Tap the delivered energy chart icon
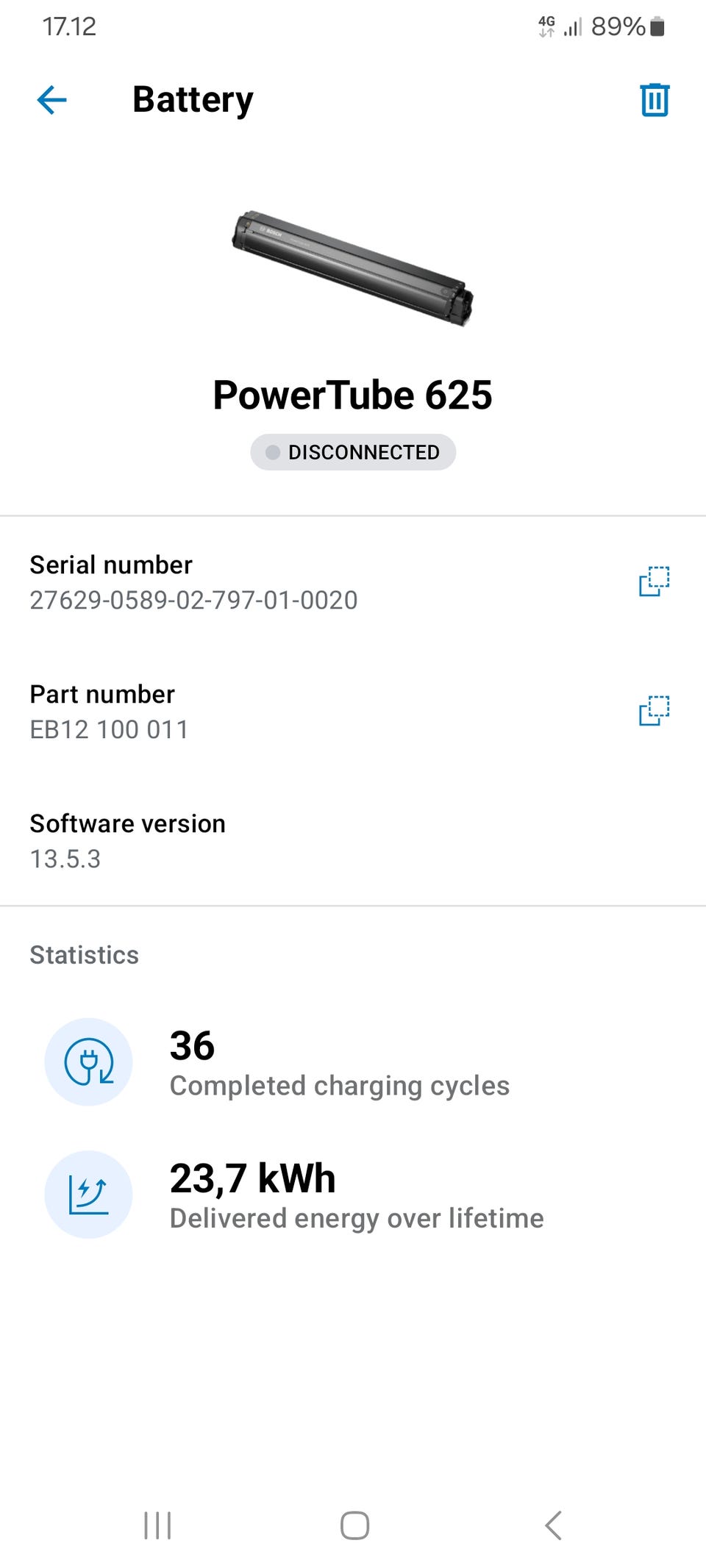Viewport: 706px width, 1568px height. click(x=88, y=1194)
